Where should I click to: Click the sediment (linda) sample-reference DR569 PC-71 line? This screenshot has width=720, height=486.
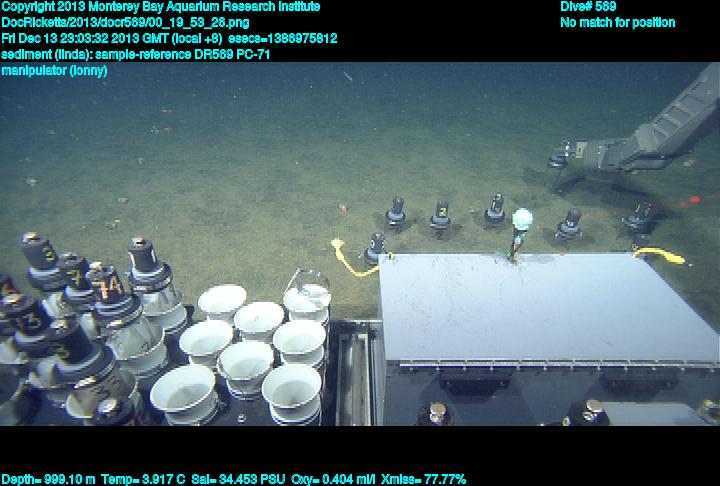click(135, 54)
